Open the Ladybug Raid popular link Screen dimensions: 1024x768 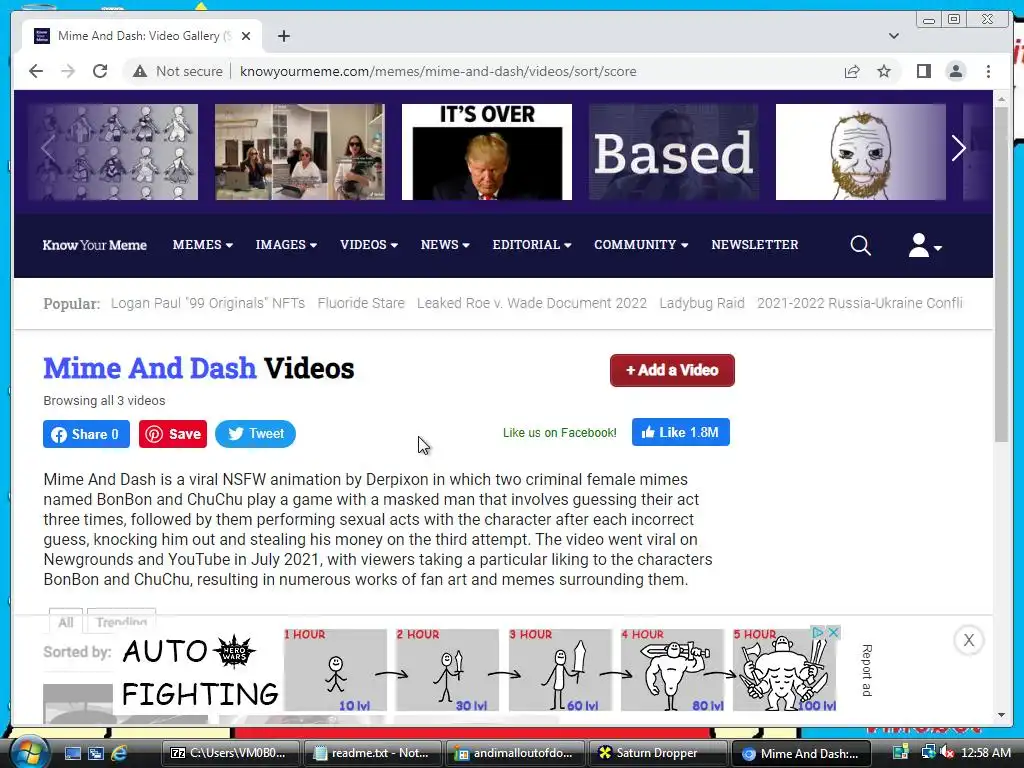(701, 303)
